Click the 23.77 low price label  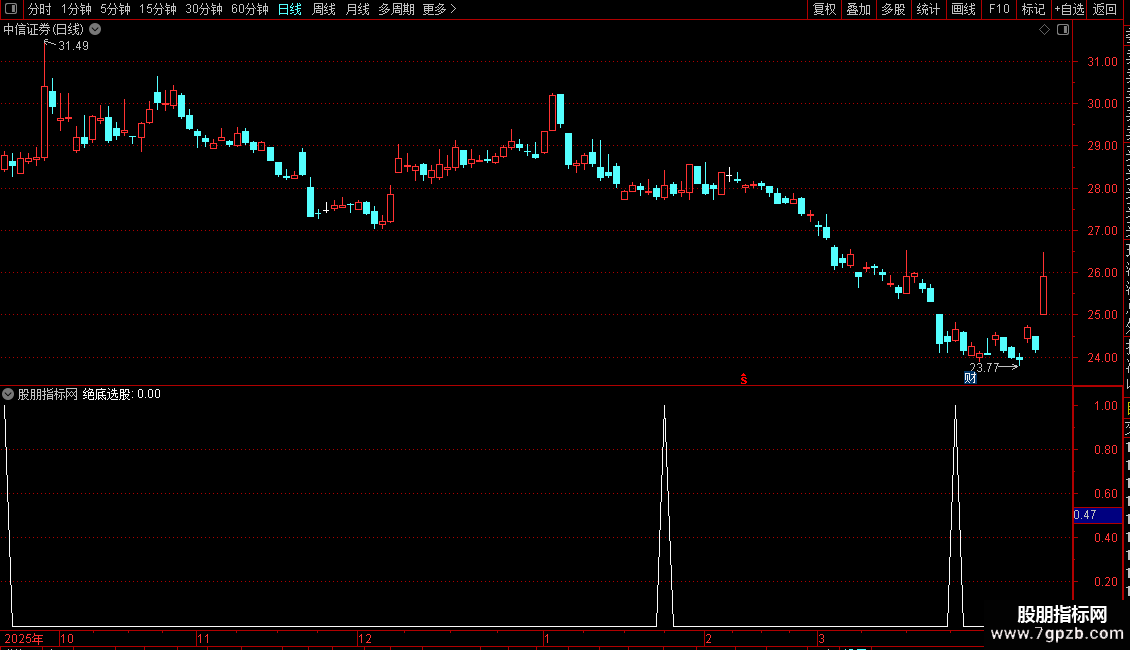984,368
